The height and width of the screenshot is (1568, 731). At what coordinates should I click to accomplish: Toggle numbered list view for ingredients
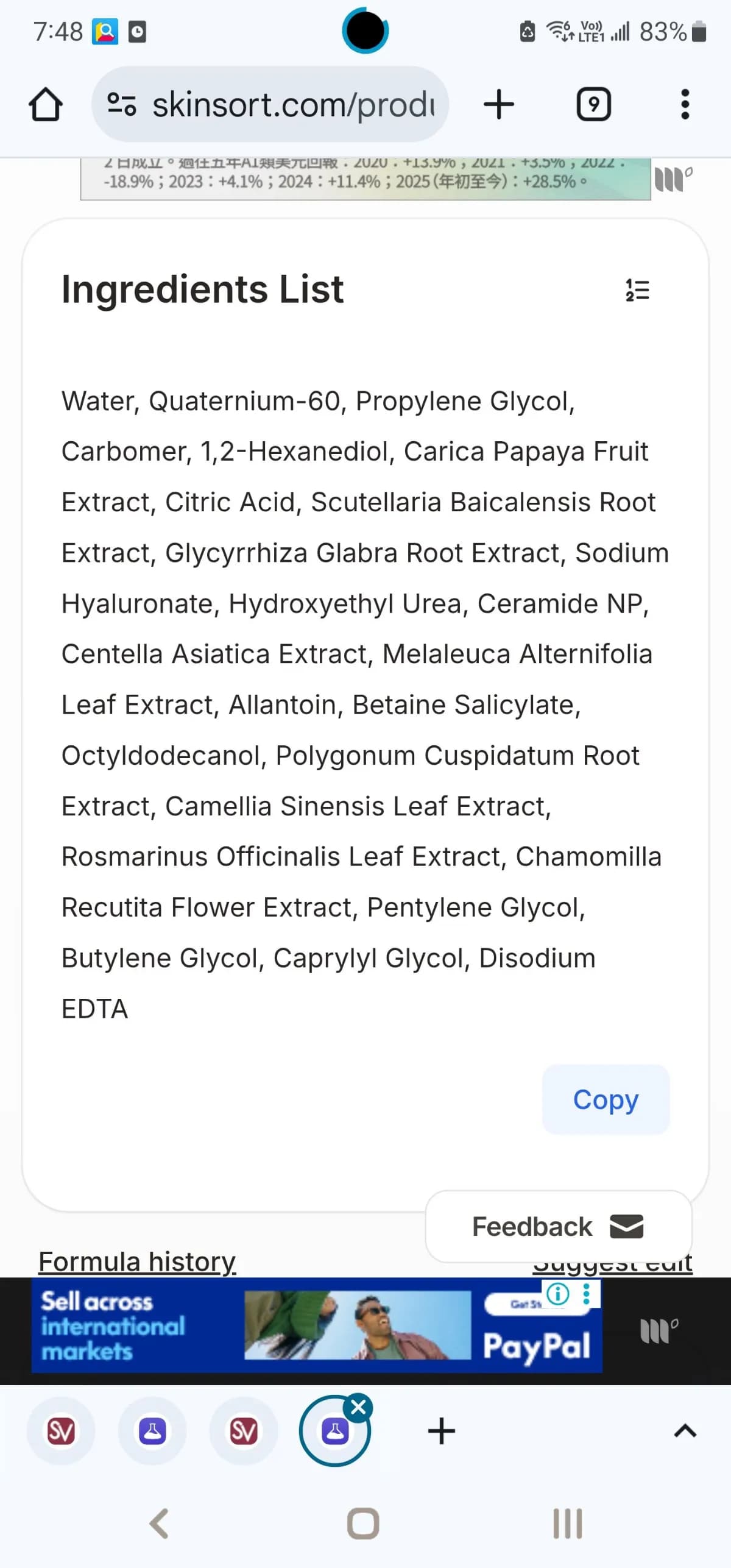(637, 290)
